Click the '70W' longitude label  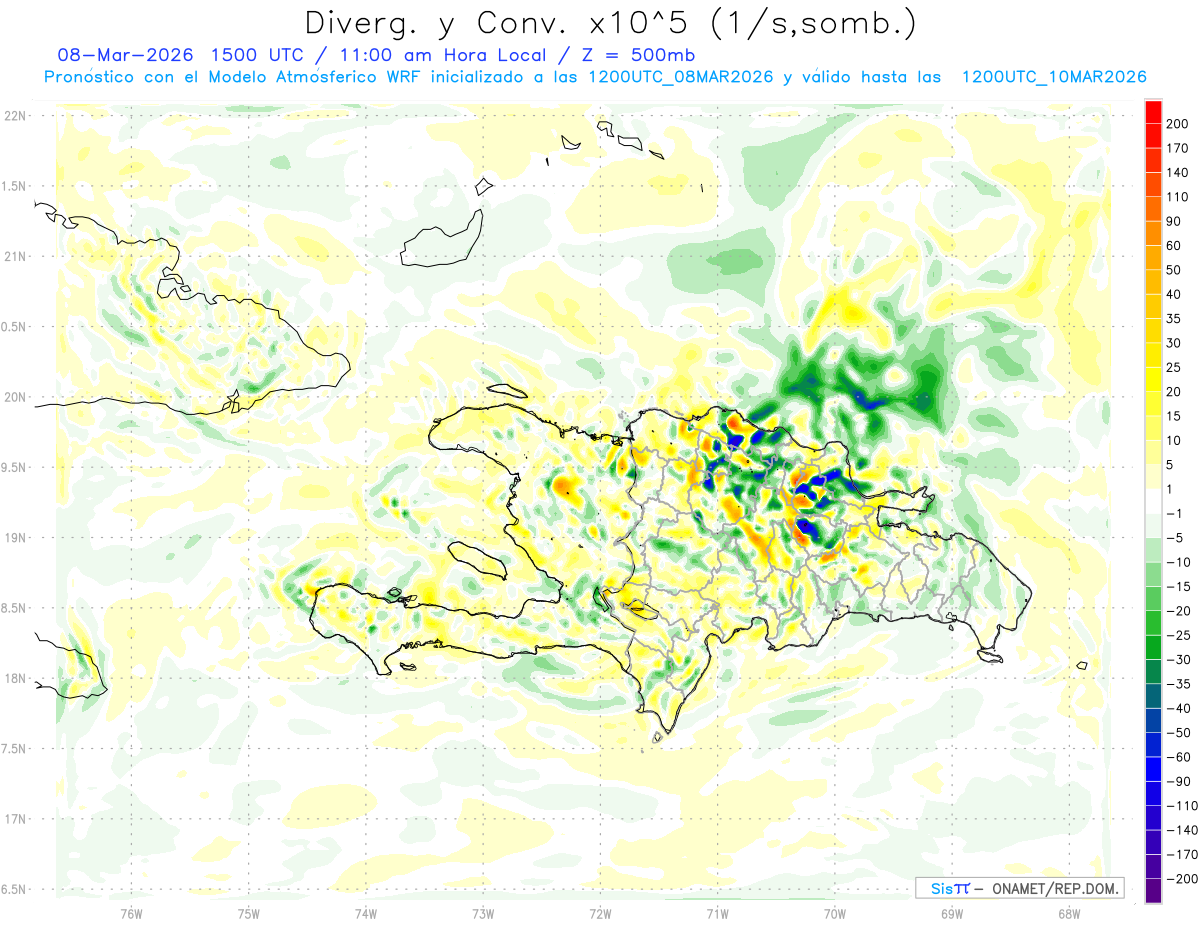[834, 913]
